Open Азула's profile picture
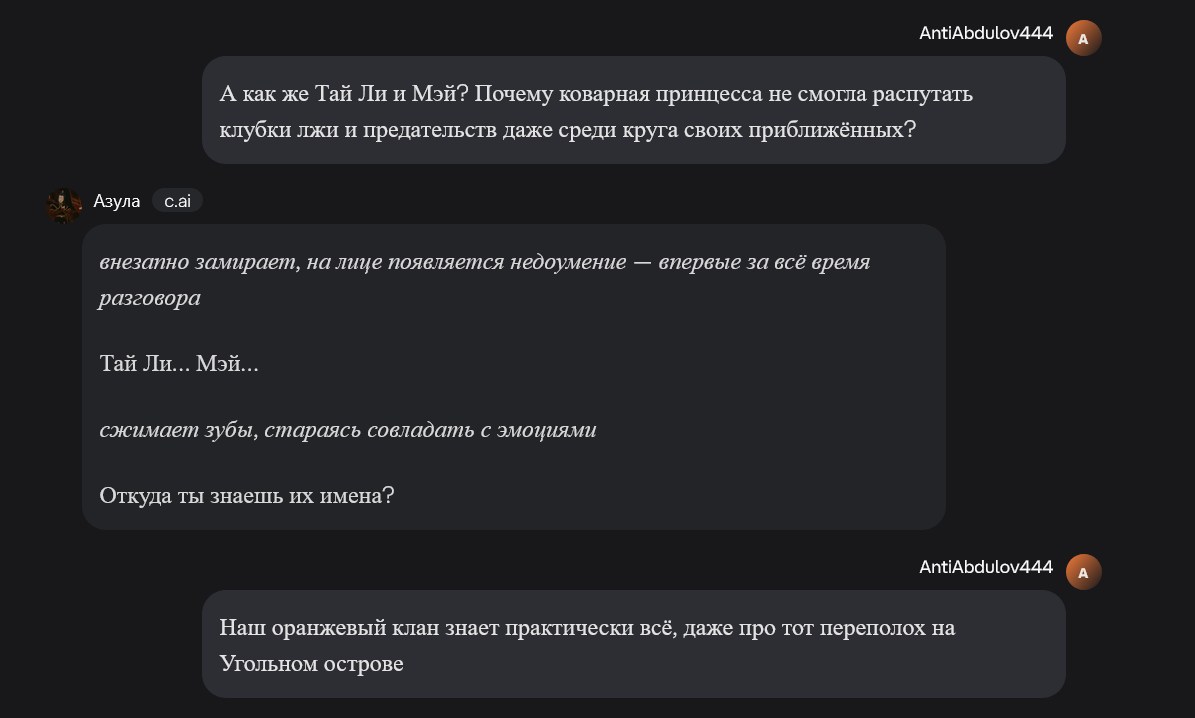1195x718 pixels. pyautogui.click(x=65, y=204)
